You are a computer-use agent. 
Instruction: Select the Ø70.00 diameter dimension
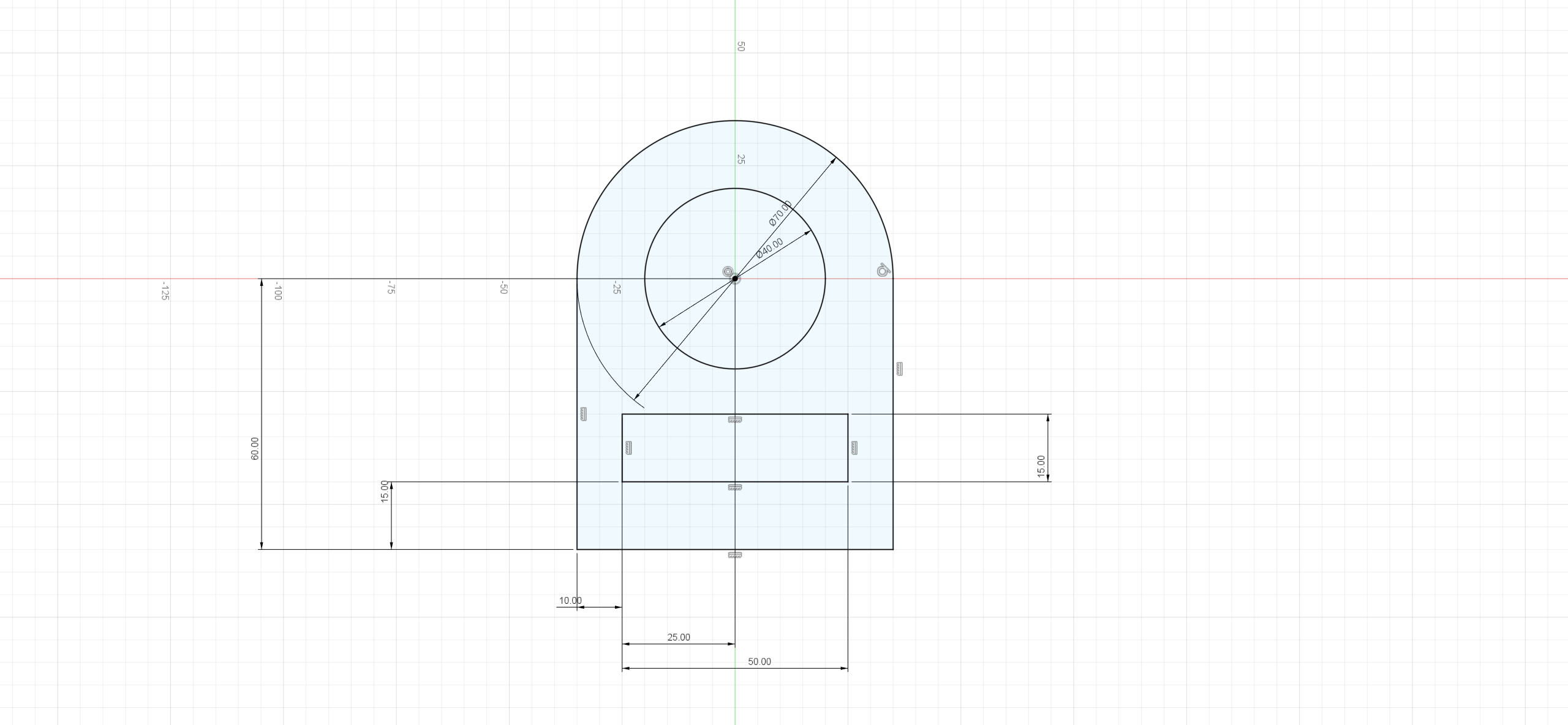point(780,213)
